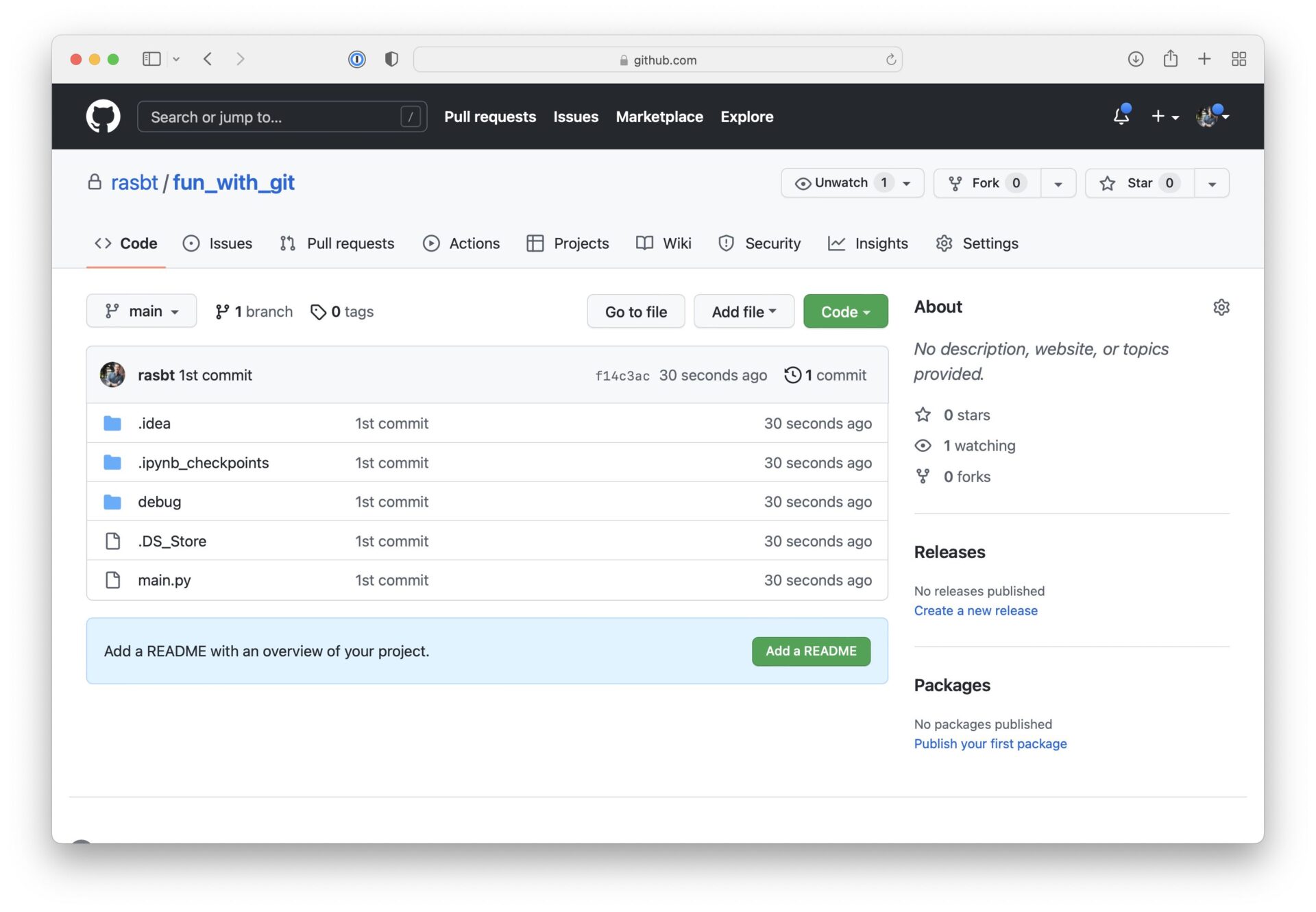Click the 1st commit message in main.py row
The height and width of the screenshot is (912, 1316).
pos(391,580)
